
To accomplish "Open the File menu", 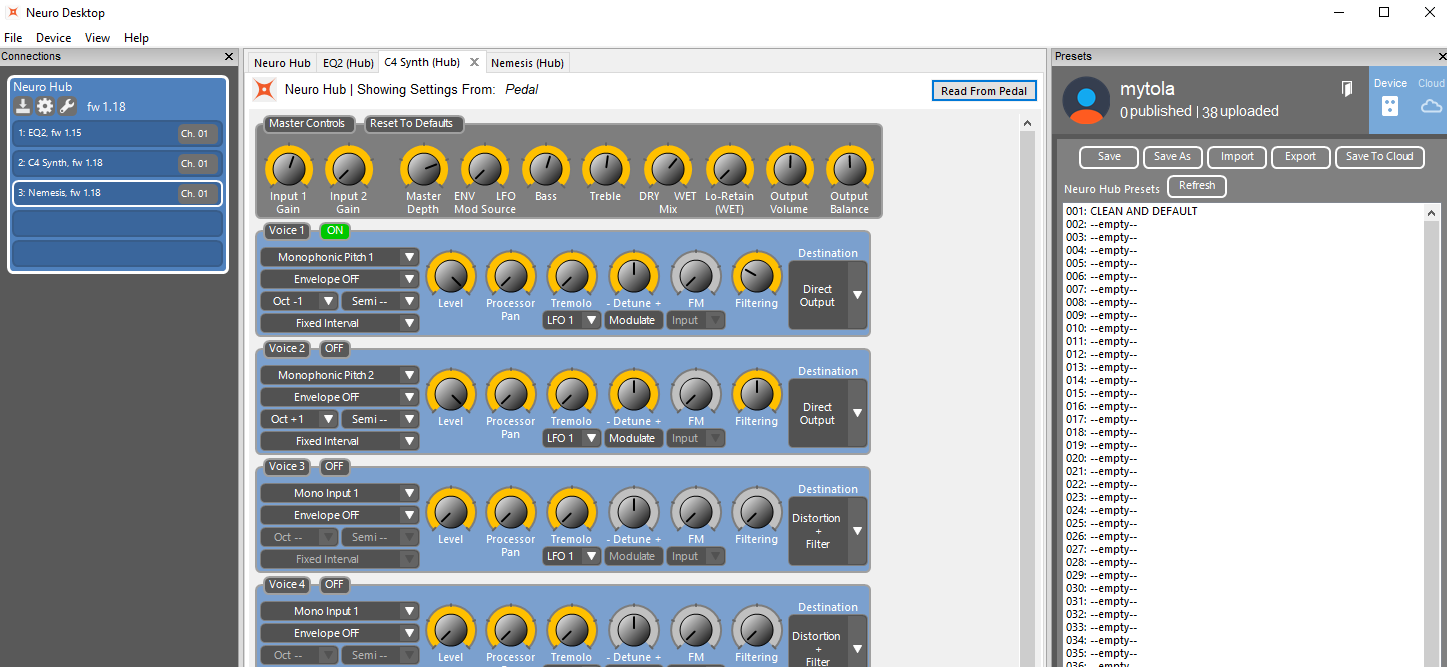I will pos(13,38).
